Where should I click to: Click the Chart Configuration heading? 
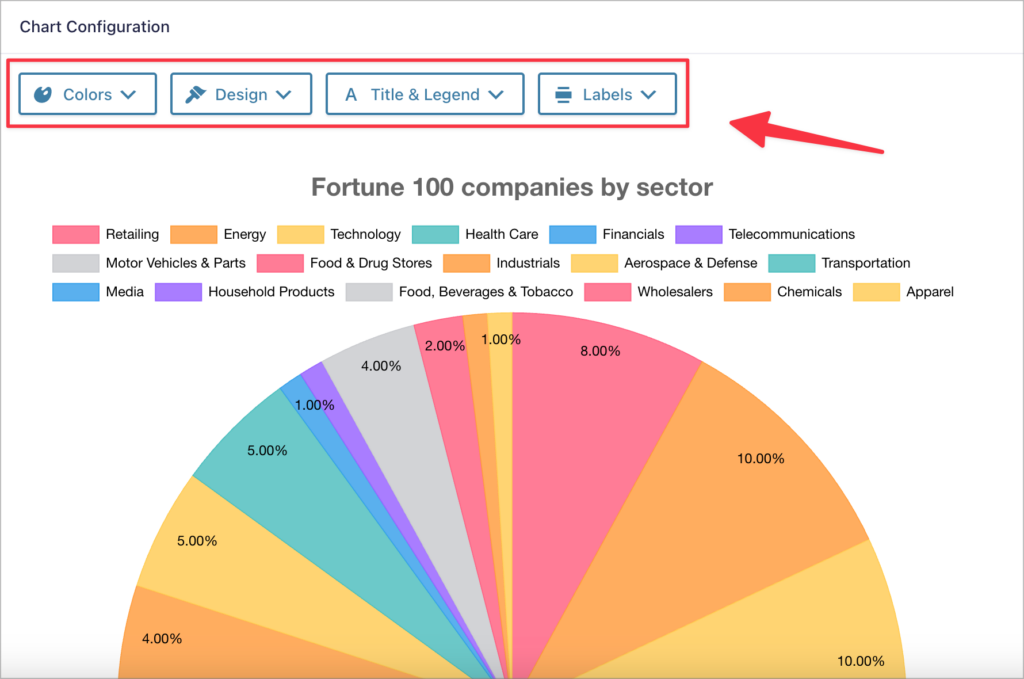pyautogui.click(x=95, y=27)
